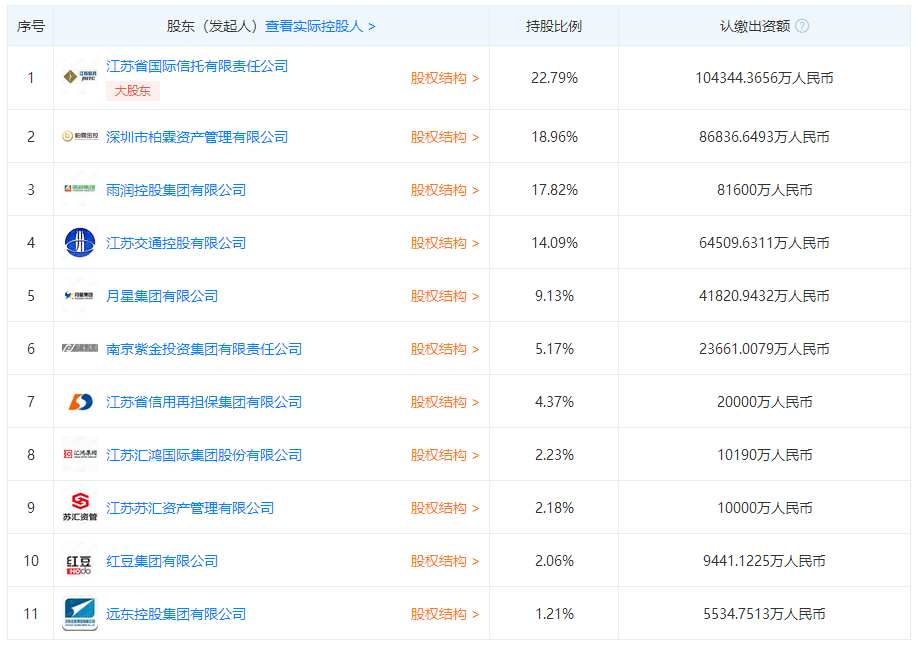918x646 pixels.
Task: Select the 9.13% shareholding cell
Action: (554, 296)
